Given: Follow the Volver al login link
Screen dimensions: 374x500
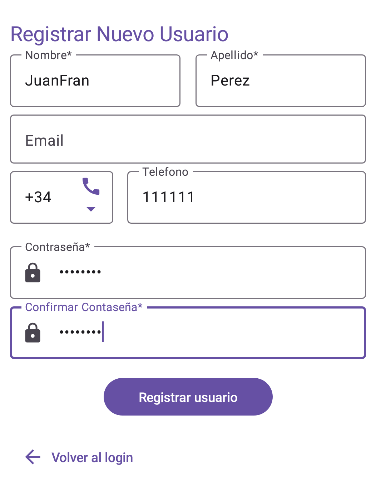Looking at the screenshot, I should 92,458.
